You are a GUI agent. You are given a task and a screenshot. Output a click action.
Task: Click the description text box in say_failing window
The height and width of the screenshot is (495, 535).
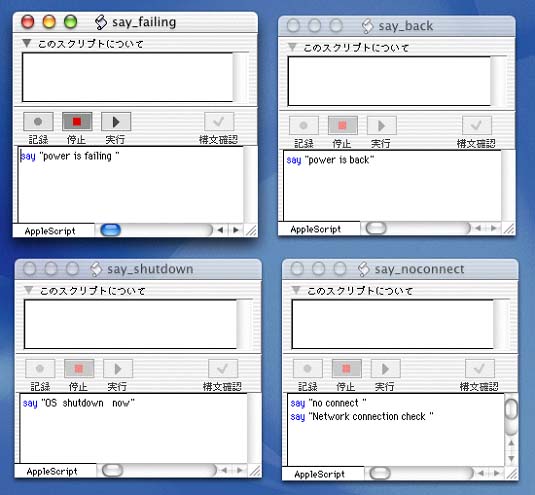[128, 77]
